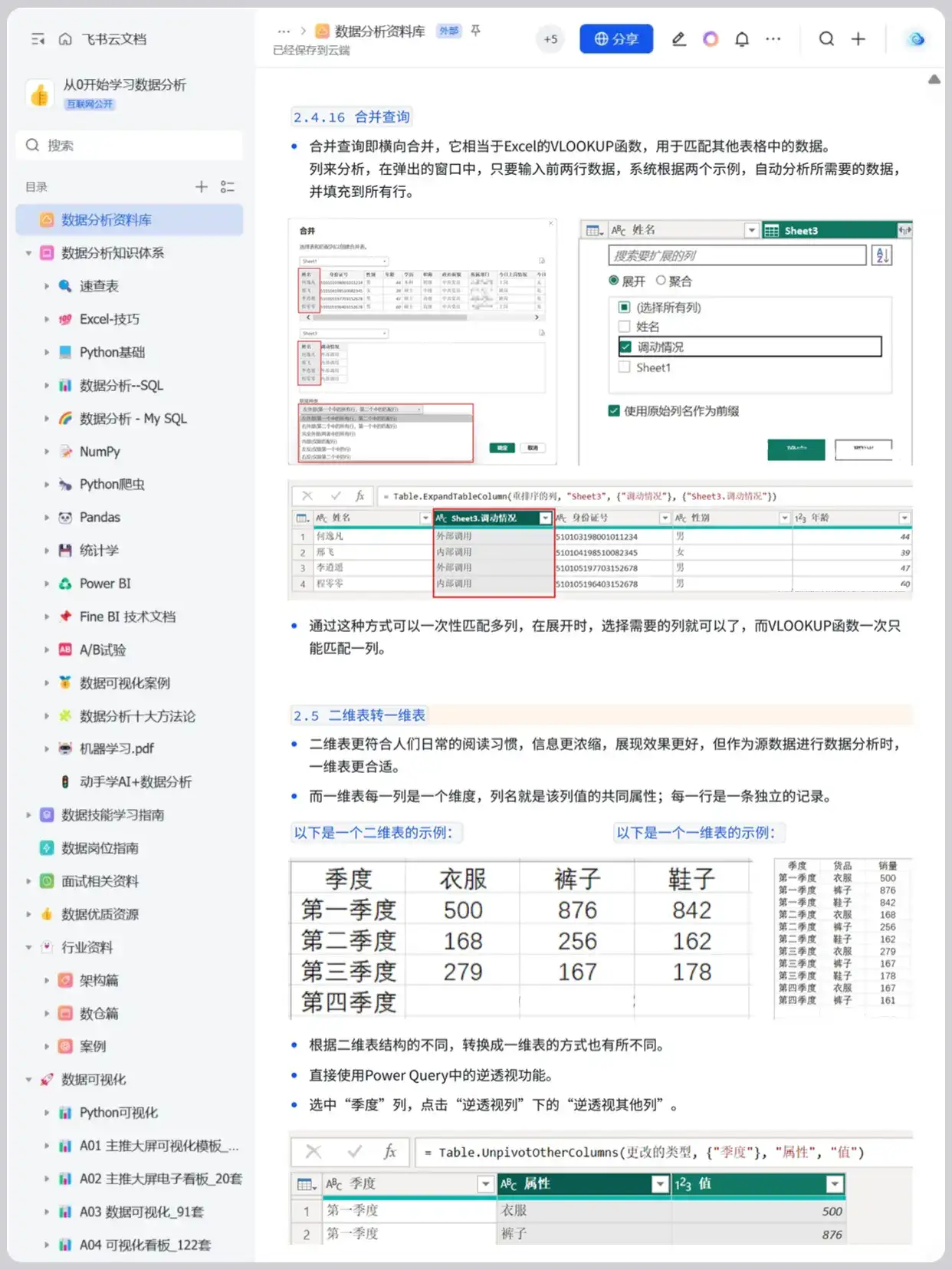
Task: Expand the Fine BI 技术文档 node arrow
Action: coord(47,617)
